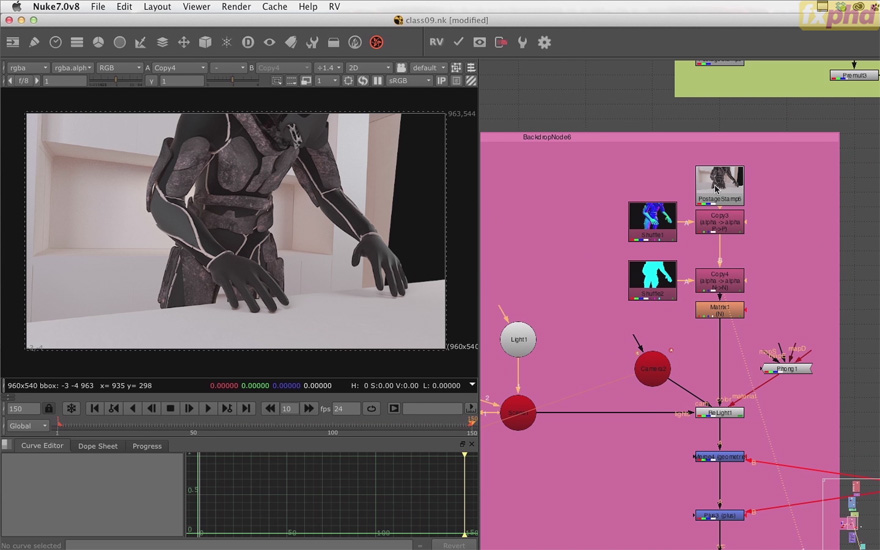Force viewer refresh icon
This screenshot has height=550, width=880.
tap(363, 81)
